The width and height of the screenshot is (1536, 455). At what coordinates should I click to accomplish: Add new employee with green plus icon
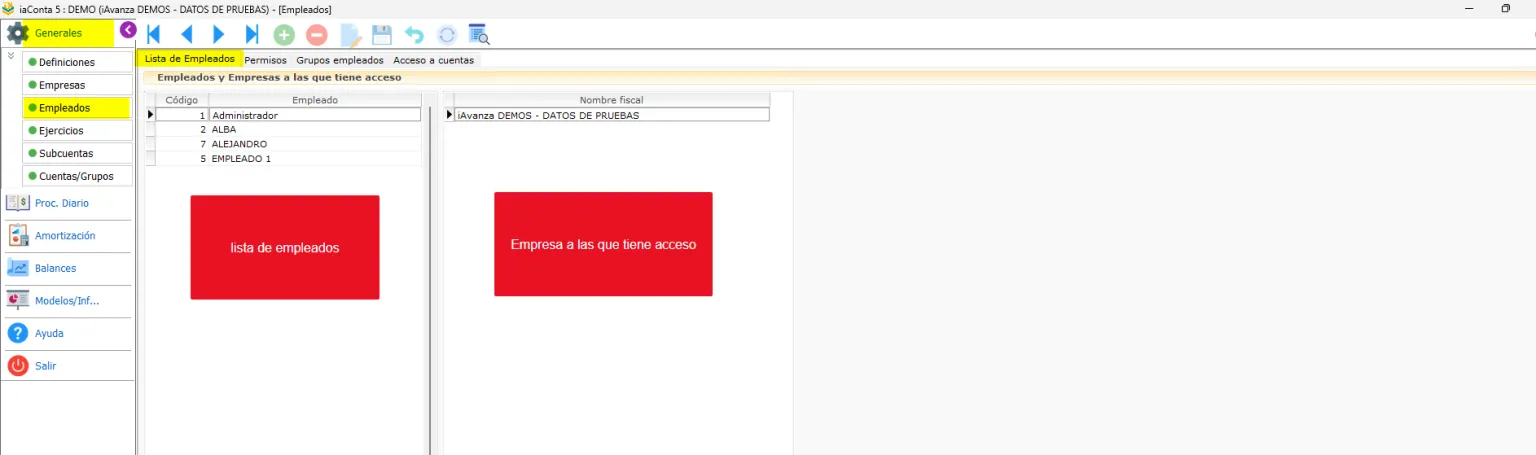[x=284, y=35]
